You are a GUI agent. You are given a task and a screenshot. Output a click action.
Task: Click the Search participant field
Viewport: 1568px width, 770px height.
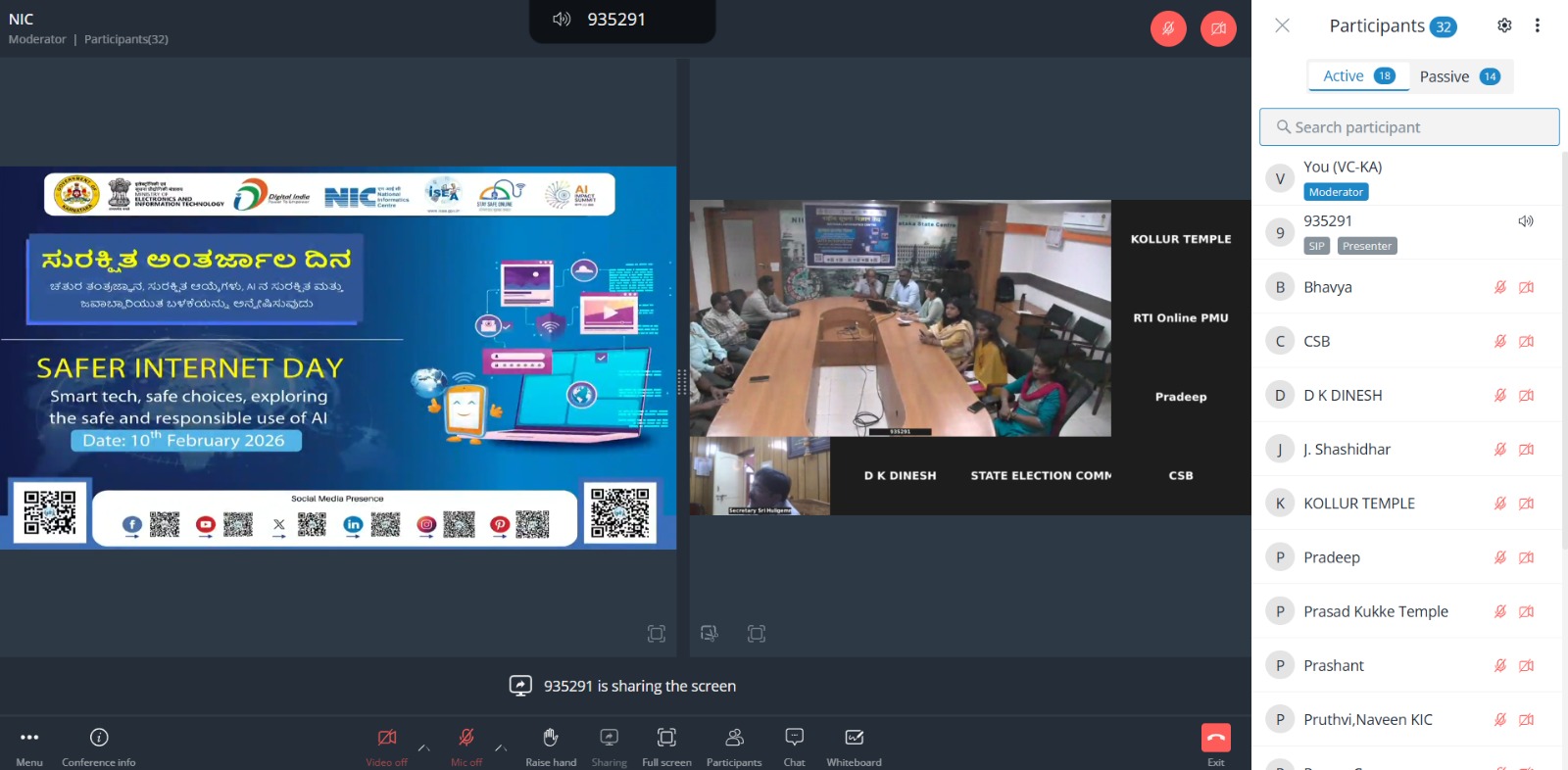(x=1409, y=127)
